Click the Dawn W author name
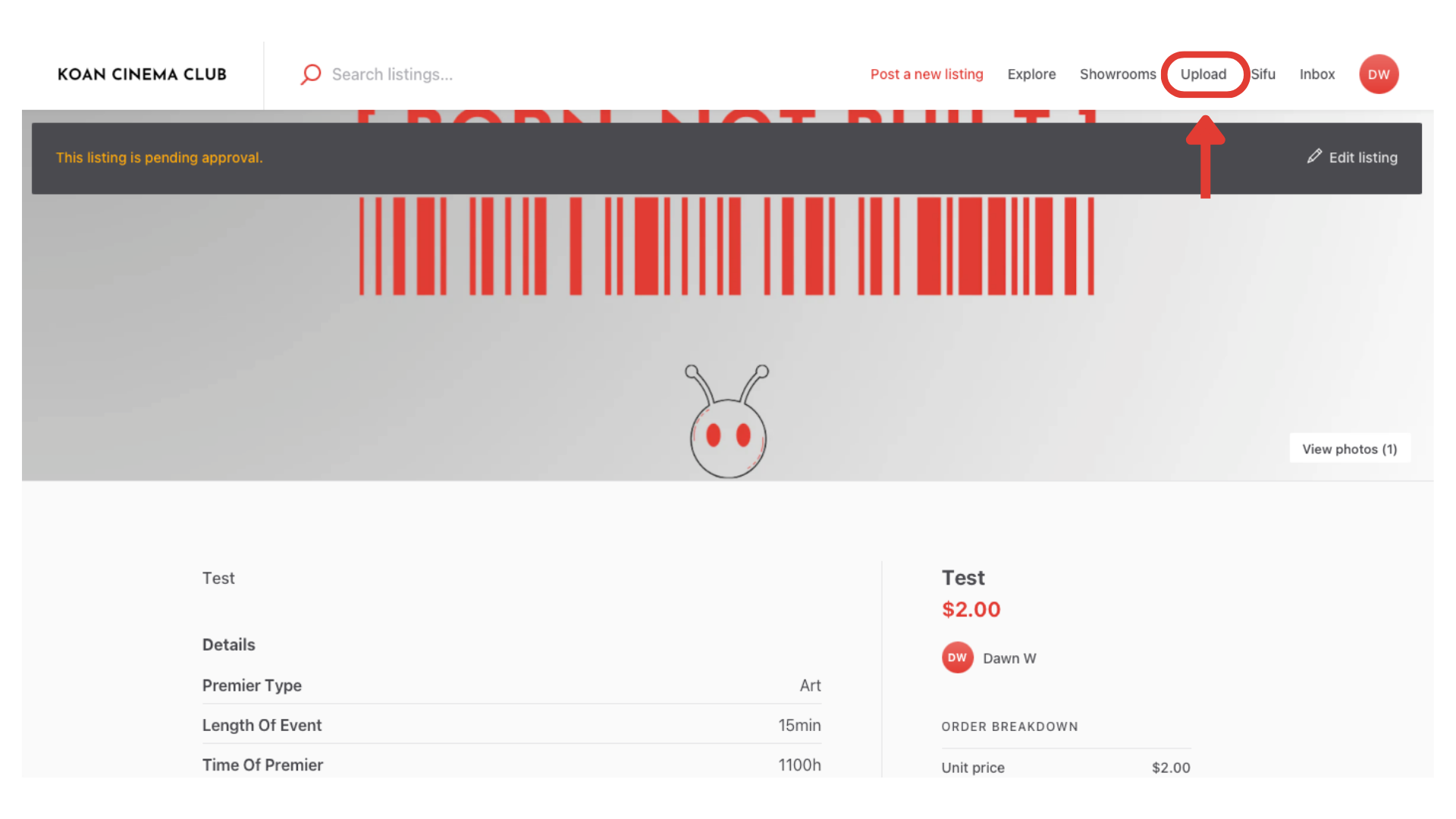Image resolution: width=1456 pixels, height=819 pixels. click(x=1009, y=658)
